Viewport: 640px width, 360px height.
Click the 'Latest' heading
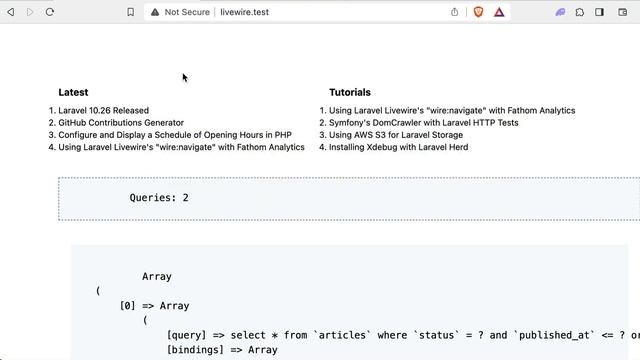[73, 92]
